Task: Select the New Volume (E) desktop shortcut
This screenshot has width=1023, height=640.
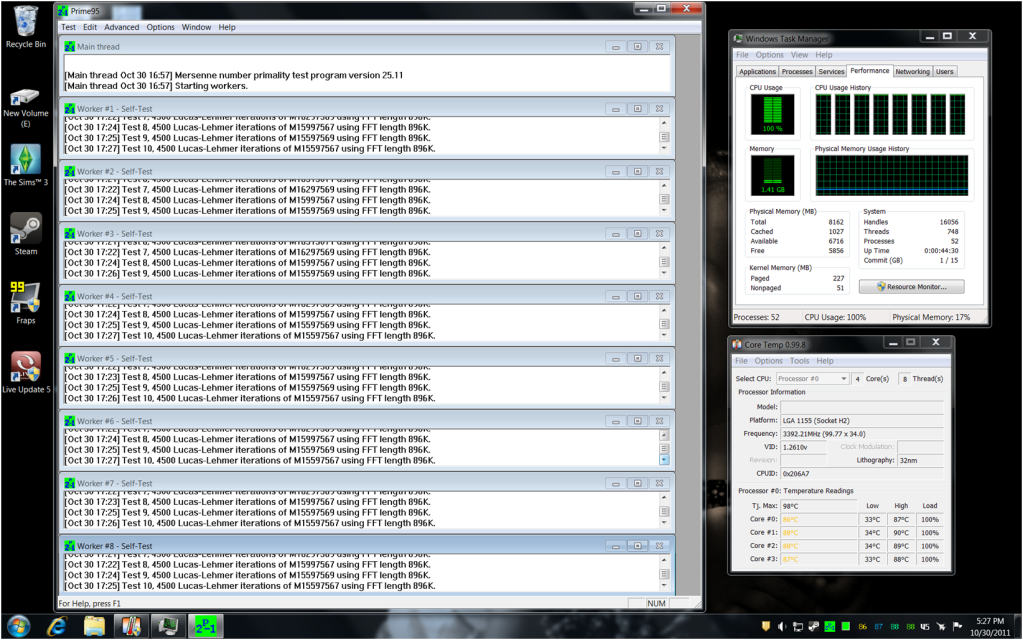Action: (x=25, y=108)
